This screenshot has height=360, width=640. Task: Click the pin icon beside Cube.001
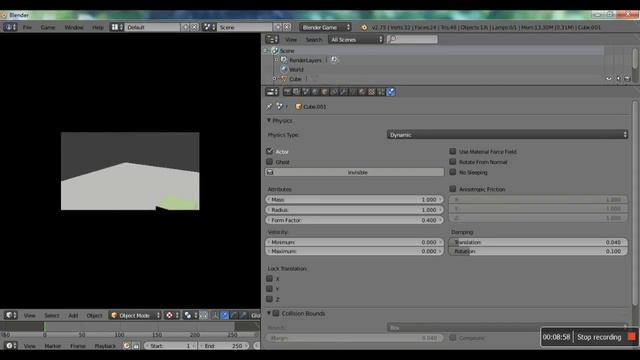(269, 107)
